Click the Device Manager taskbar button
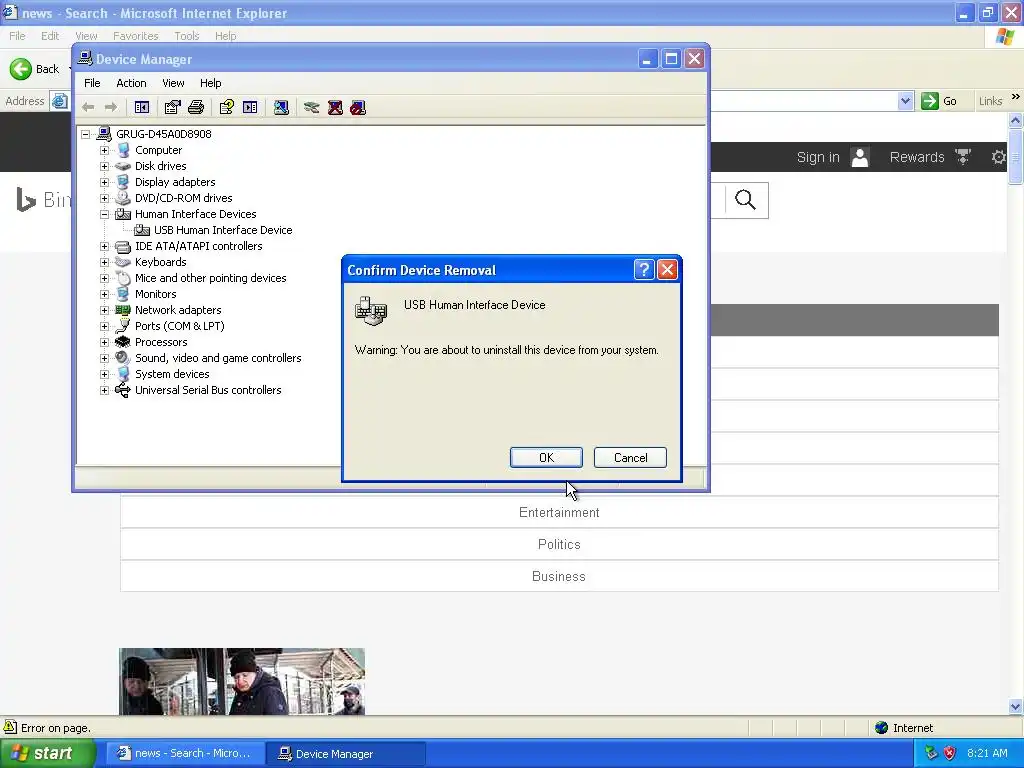Viewport: 1024px width, 768px height. tap(346, 754)
